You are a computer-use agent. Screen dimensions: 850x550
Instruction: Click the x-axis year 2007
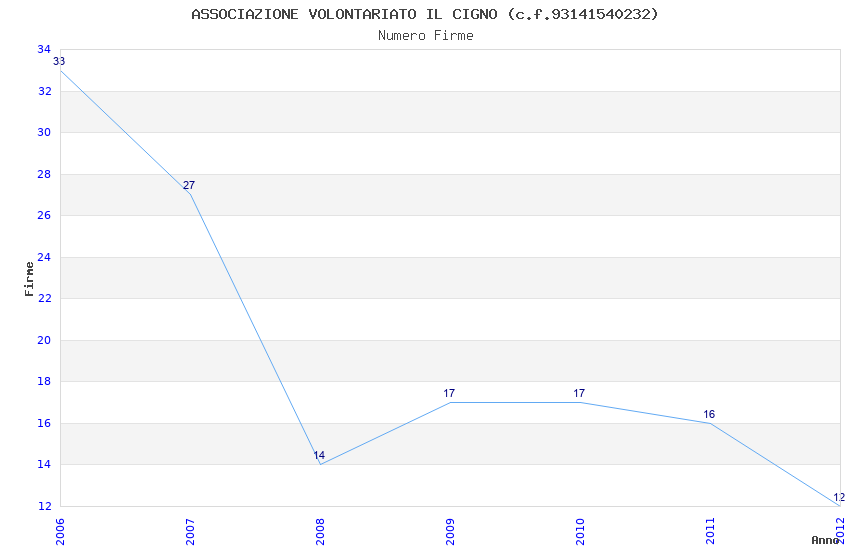[190, 531]
